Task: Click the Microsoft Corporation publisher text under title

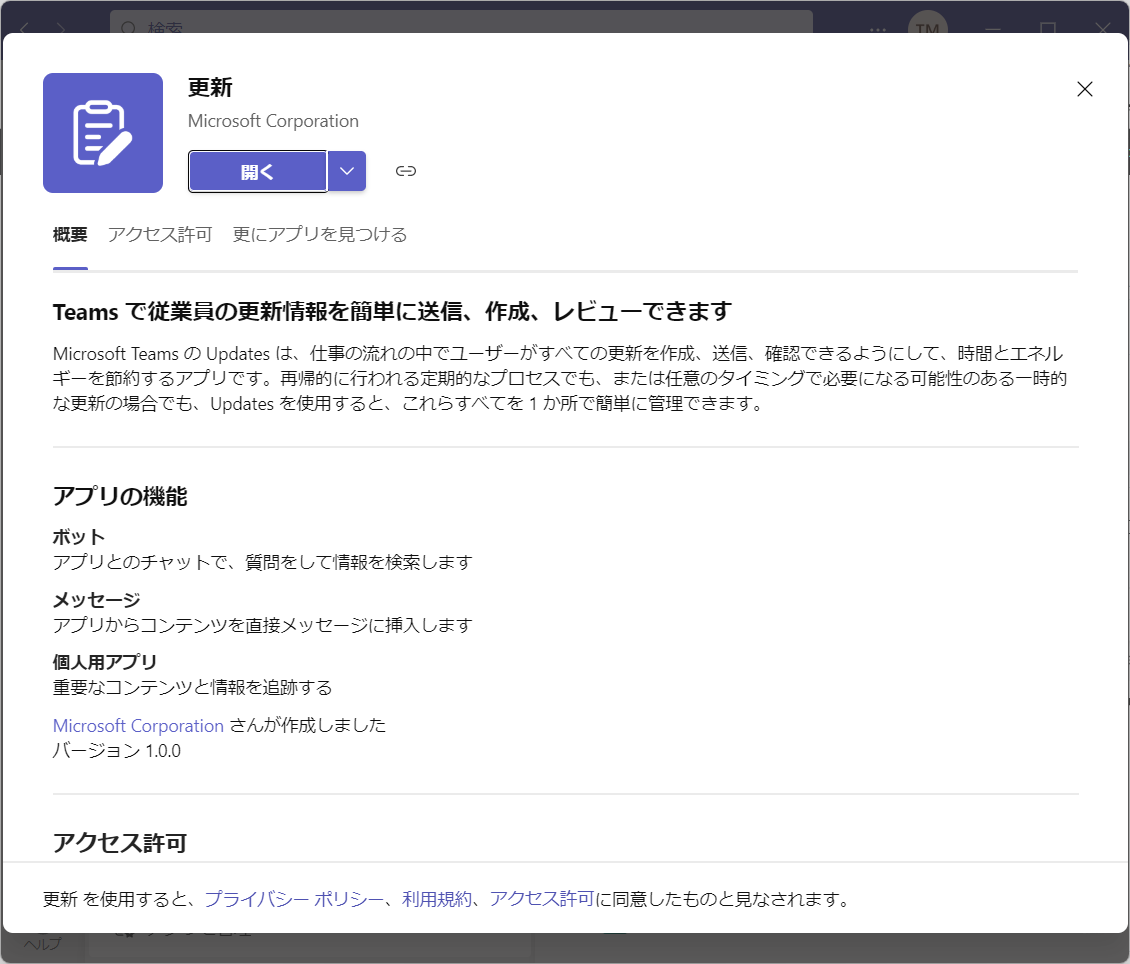Action: pyautogui.click(x=273, y=121)
